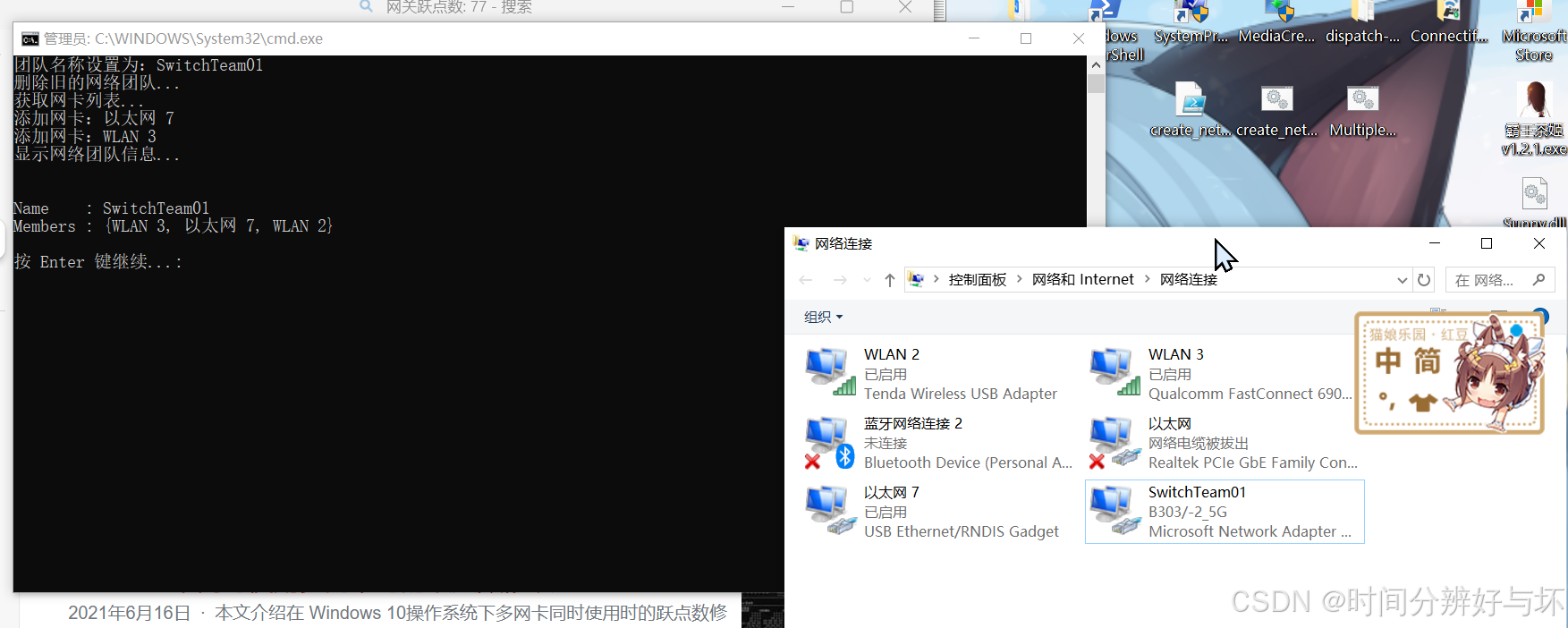Open the cmd.exe title bar icon menu
This screenshot has width=1568, height=628.
tap(30, 38)
